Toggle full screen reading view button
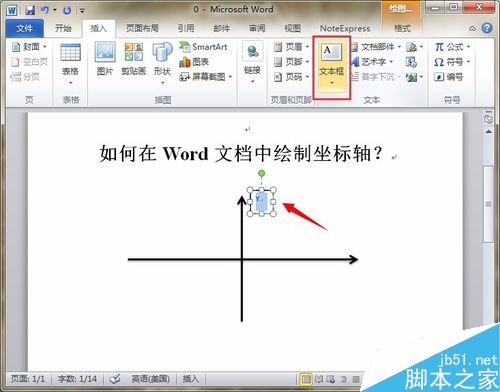Viewport: 500px width, 392px height. 319,379
